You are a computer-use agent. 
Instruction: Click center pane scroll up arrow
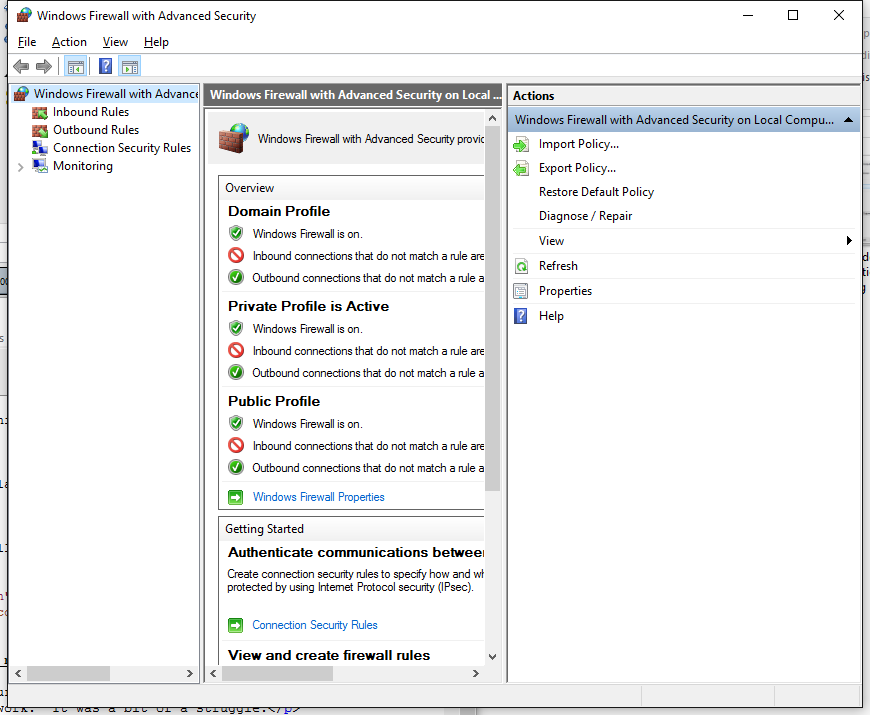(x=492, y=118)
